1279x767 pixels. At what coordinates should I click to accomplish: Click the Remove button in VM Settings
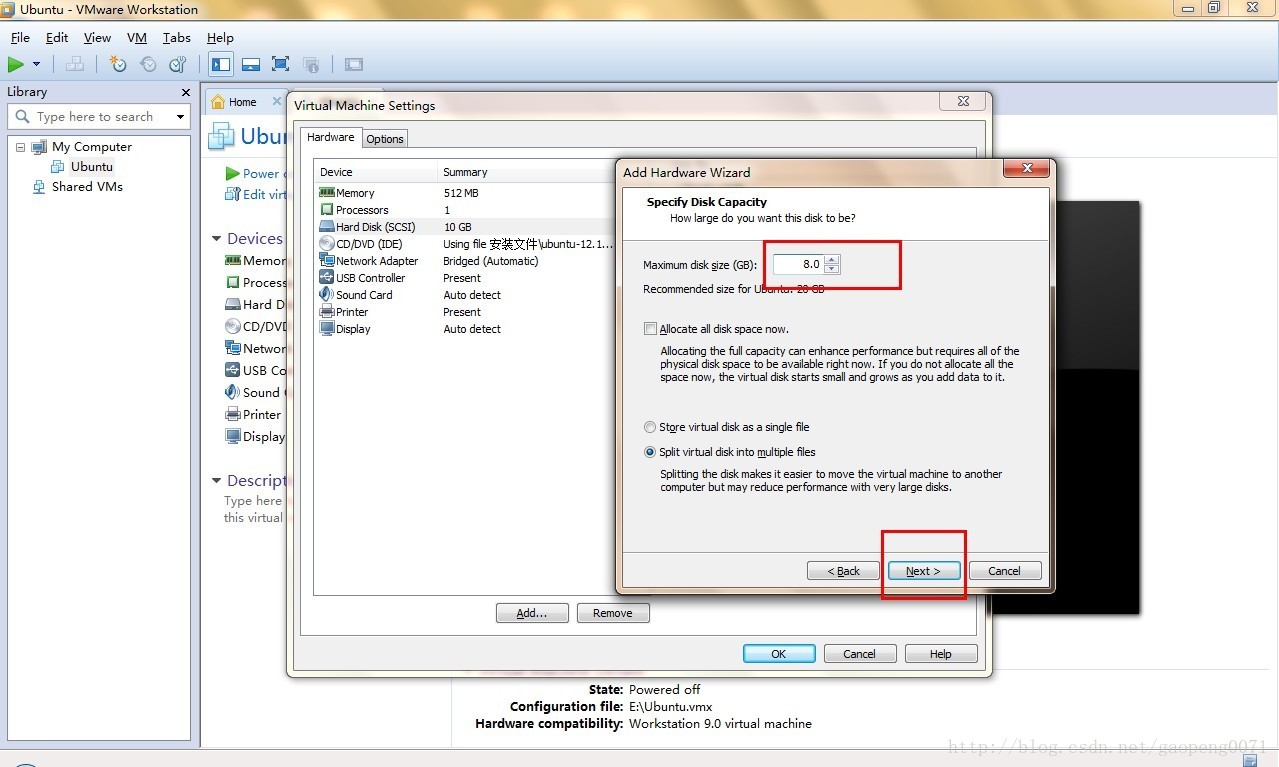(613, 613)
